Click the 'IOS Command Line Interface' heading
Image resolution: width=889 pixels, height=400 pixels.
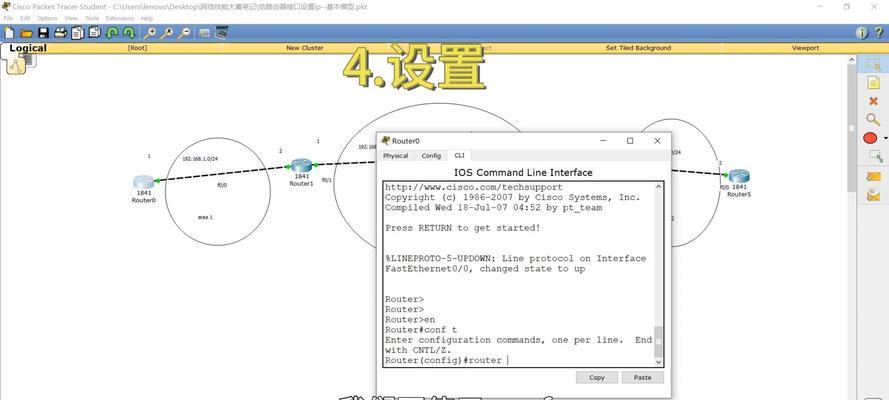coord(523,172)
